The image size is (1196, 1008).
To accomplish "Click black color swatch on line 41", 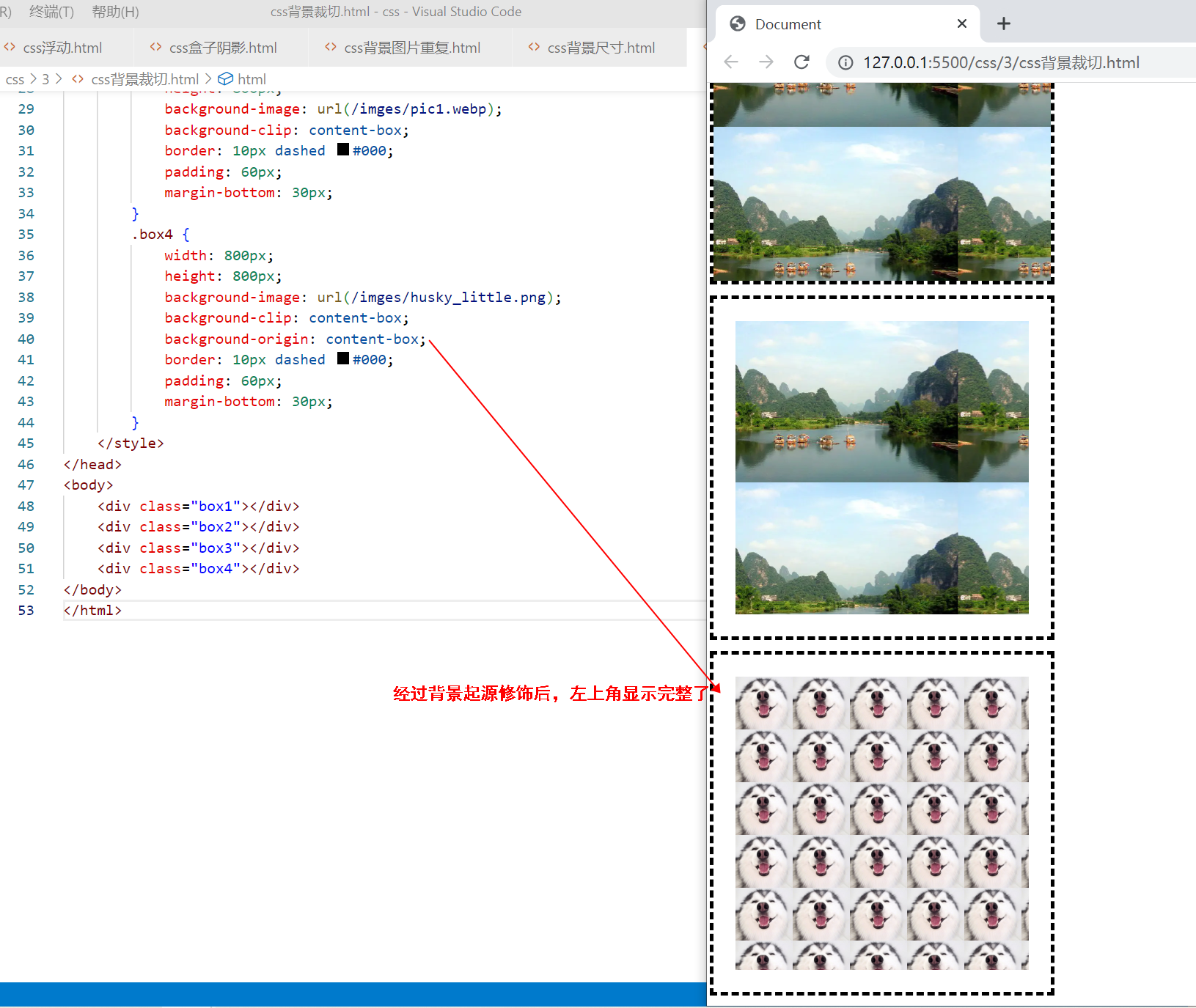I will pos(343,358).
